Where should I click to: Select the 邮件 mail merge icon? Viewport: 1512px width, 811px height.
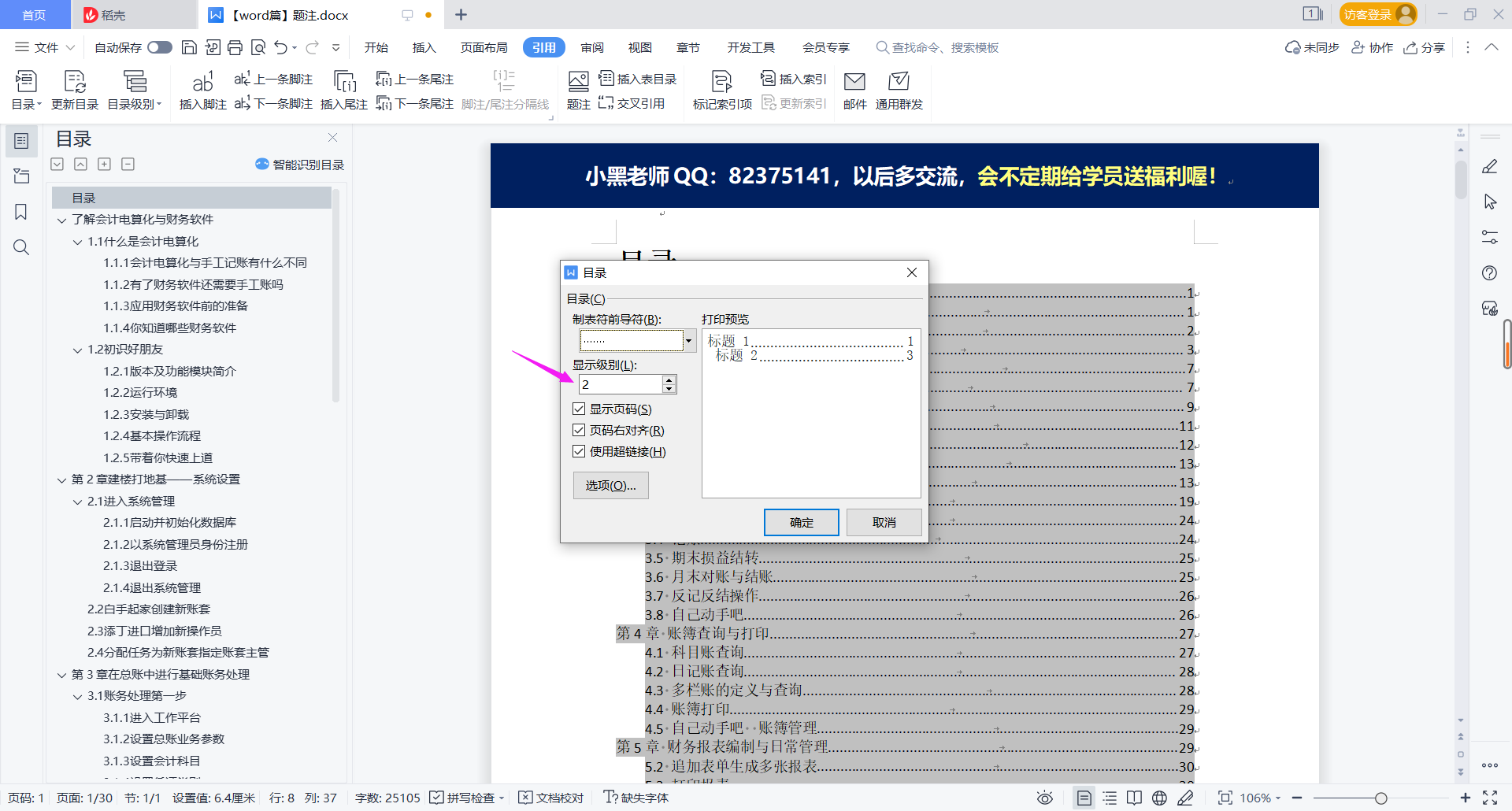point(854,89)
